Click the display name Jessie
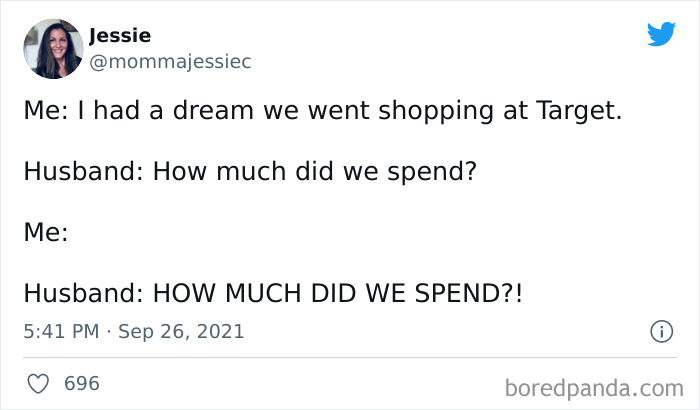The image size is (700, 410). point(120,36)
